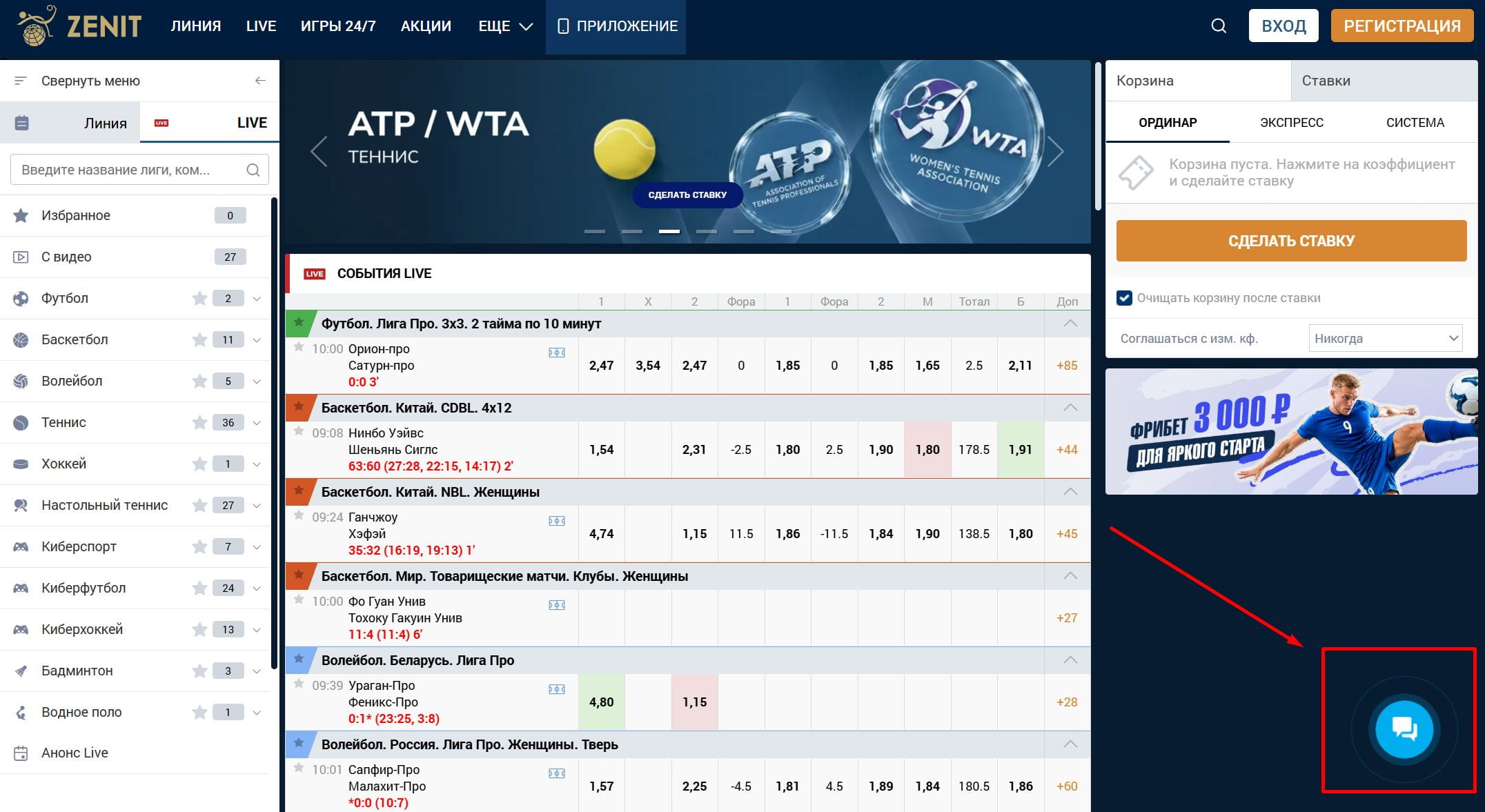Screen dimensions: 1485x812
Task: Switch to the ЭКСПРЕСС bet tab
Action: (1291, 123)
